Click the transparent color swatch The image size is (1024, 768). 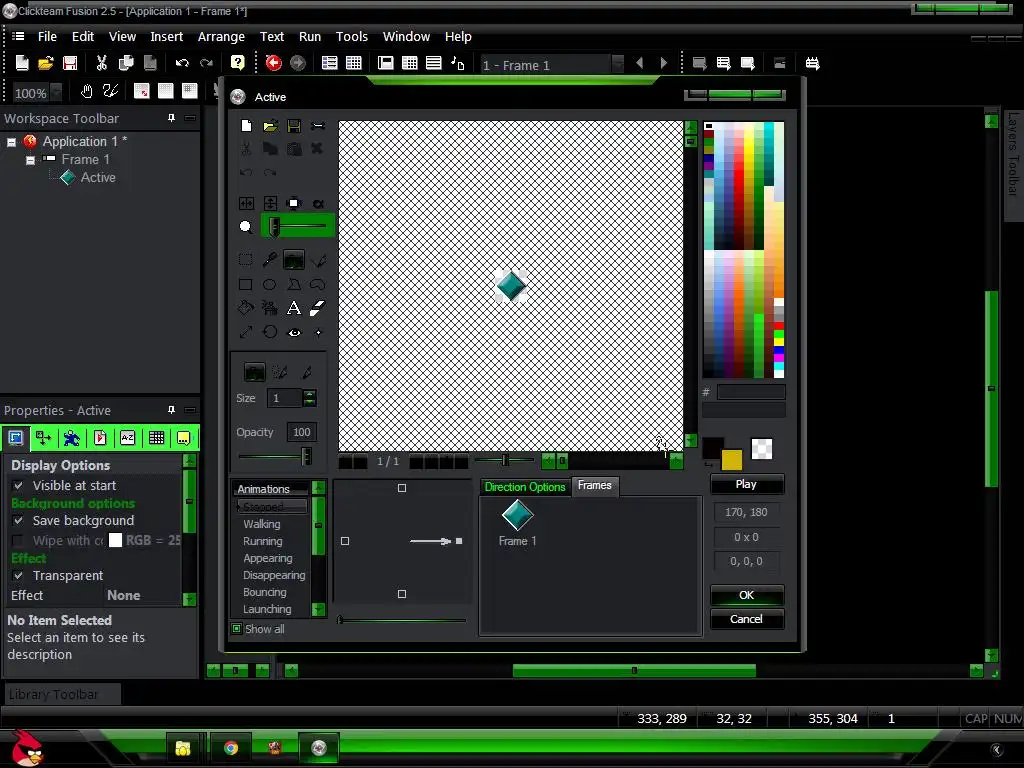pyautogui.click(x=762, y=449)
